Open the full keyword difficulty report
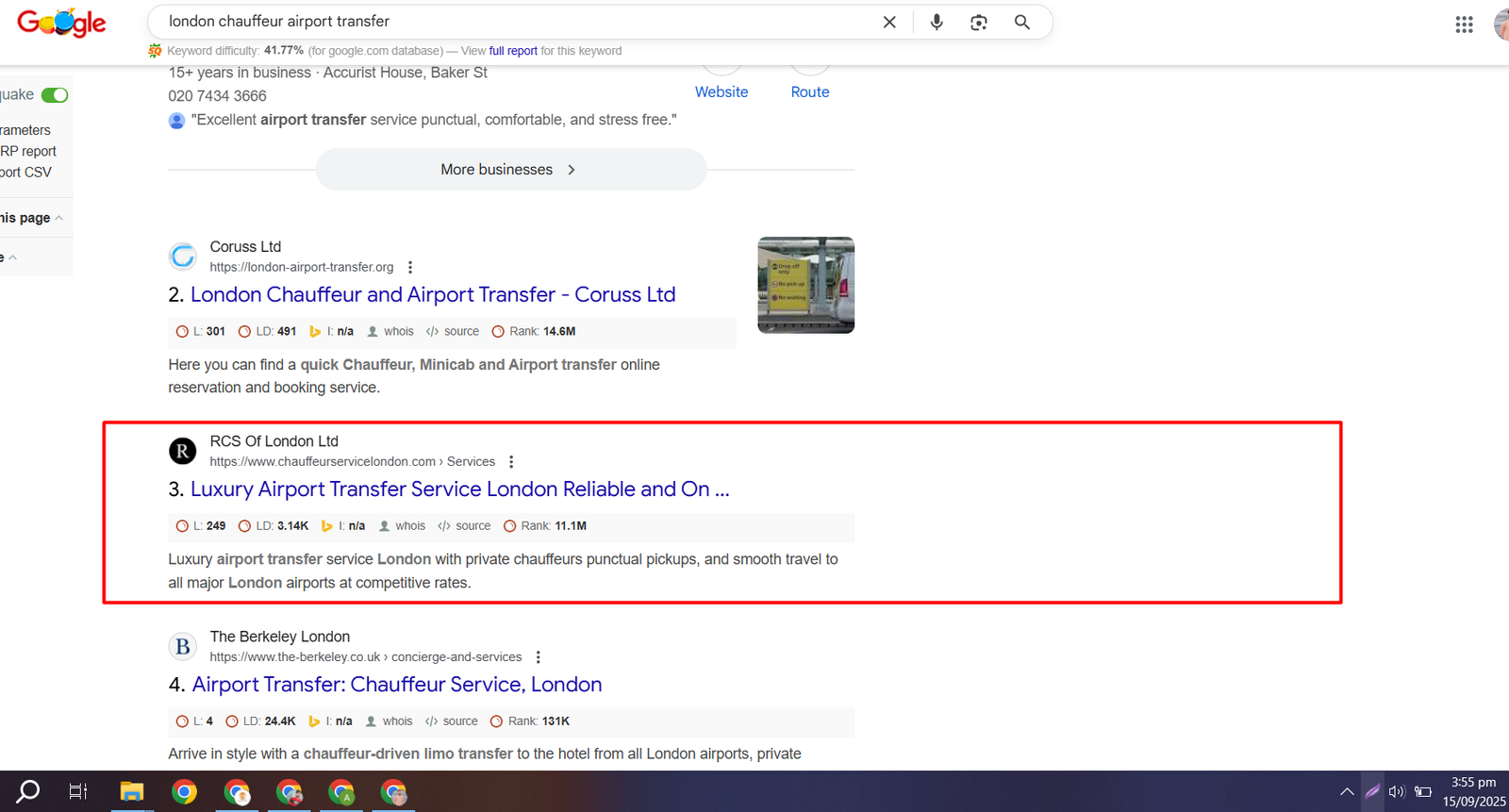The width and height of the screenshot is (1509, 812). click(x=513, y=51)
